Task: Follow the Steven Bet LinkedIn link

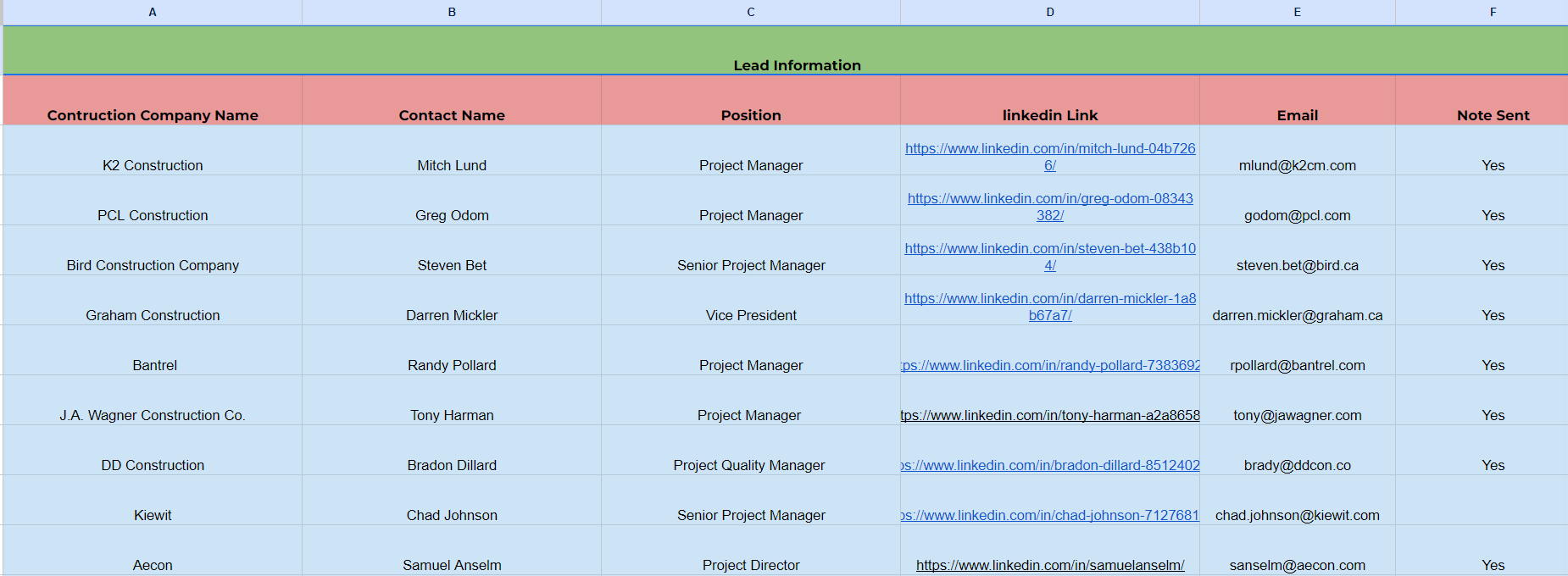Action: coord(1049,249)
